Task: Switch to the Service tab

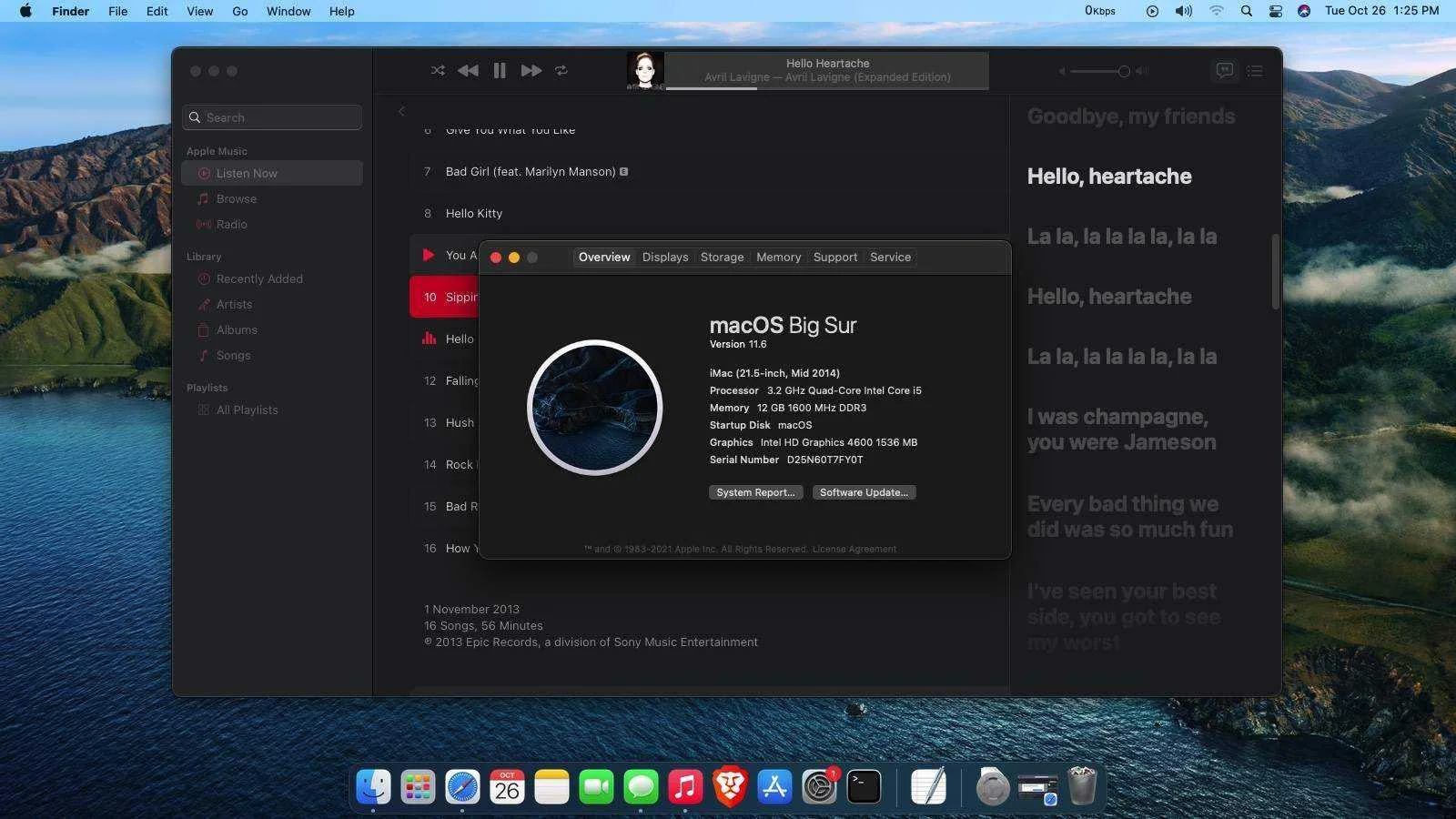Action: (x=890, y=258)
